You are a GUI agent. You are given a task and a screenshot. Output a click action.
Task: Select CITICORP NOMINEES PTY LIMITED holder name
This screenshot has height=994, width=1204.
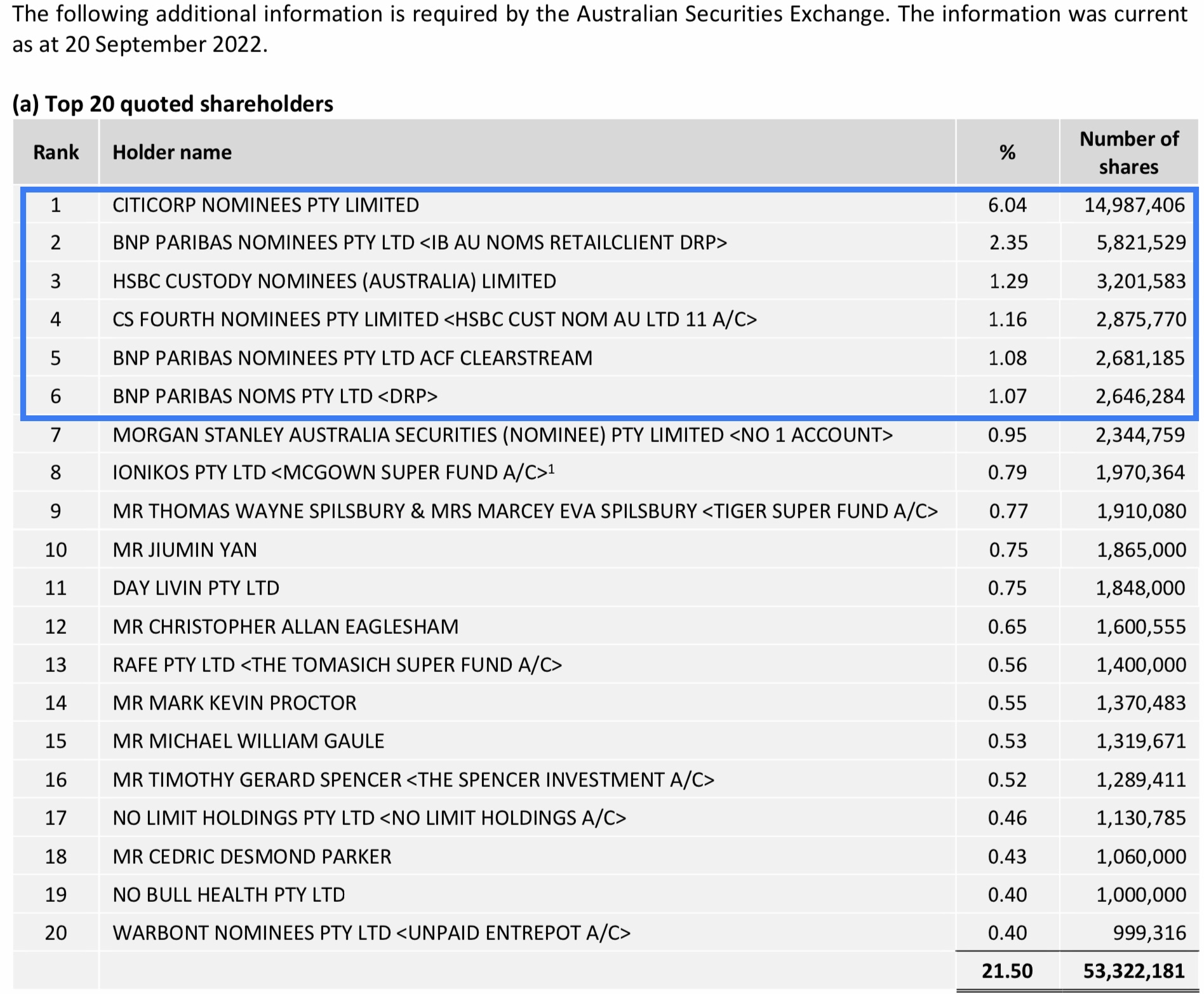pyautogui.click(x=265, y=205)
